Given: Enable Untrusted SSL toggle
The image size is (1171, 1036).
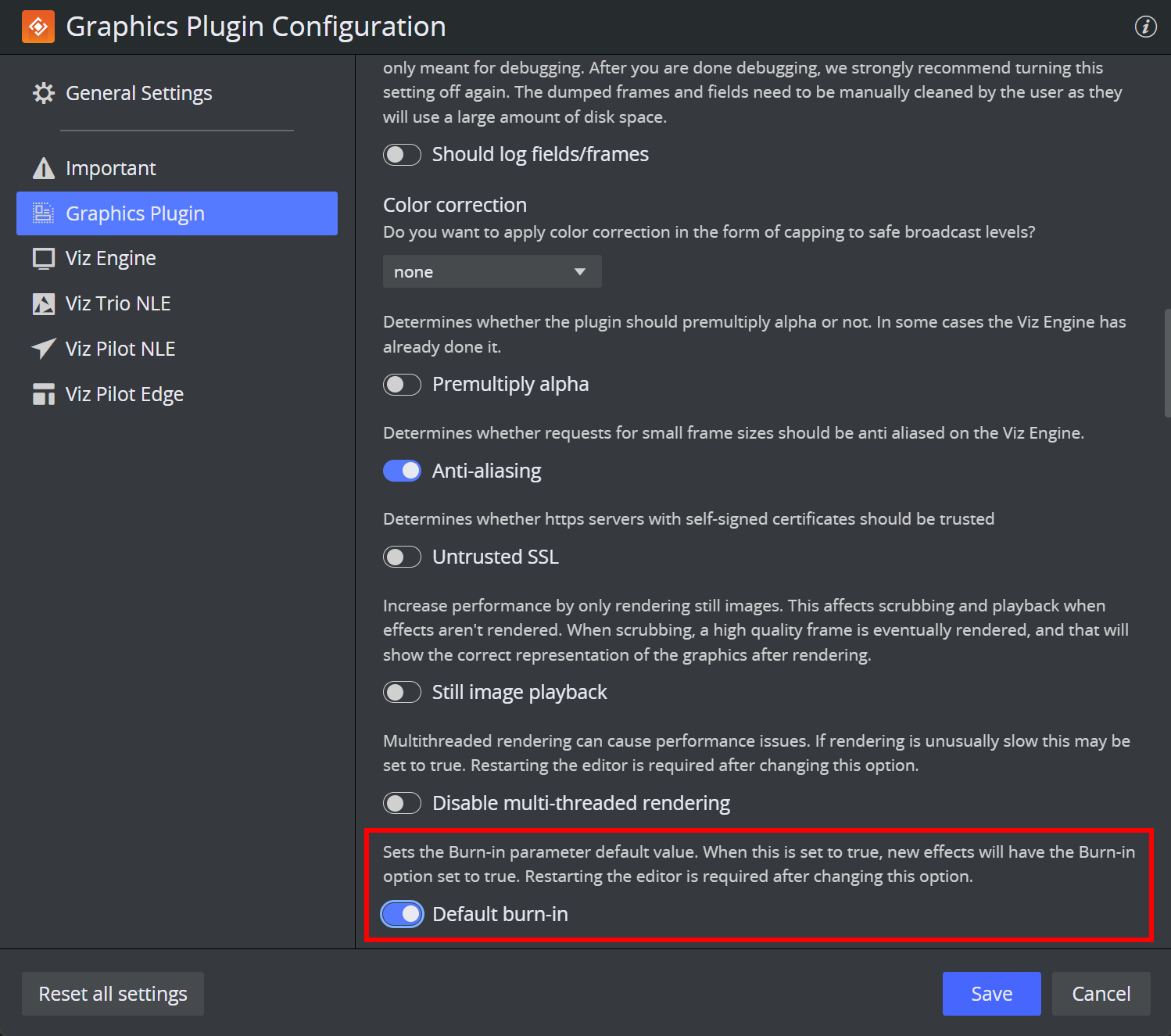Looking at the screenshot, I should (402, 557).
